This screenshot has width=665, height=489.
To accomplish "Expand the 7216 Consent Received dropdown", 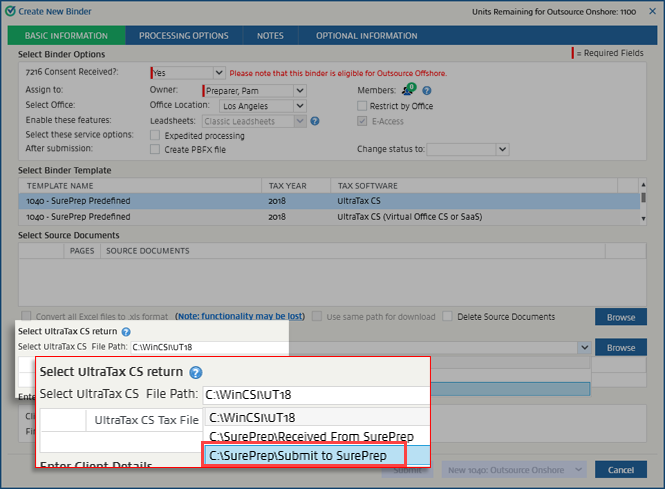I will pos(218,73).
